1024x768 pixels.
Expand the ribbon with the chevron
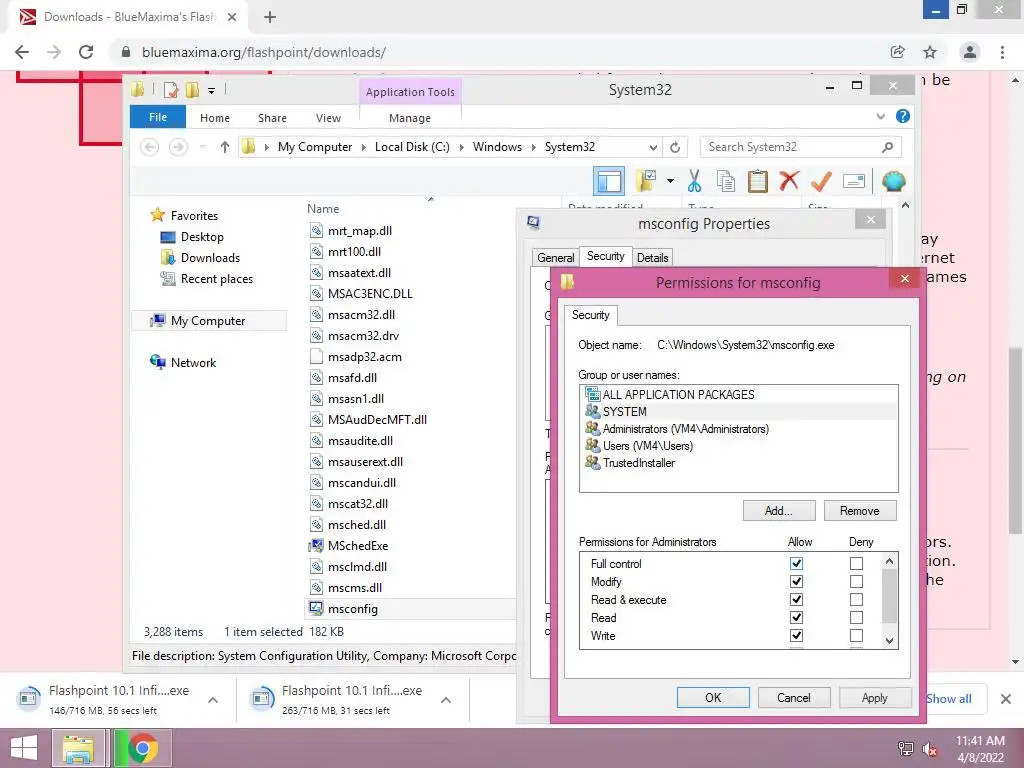[x=880, y=116]
